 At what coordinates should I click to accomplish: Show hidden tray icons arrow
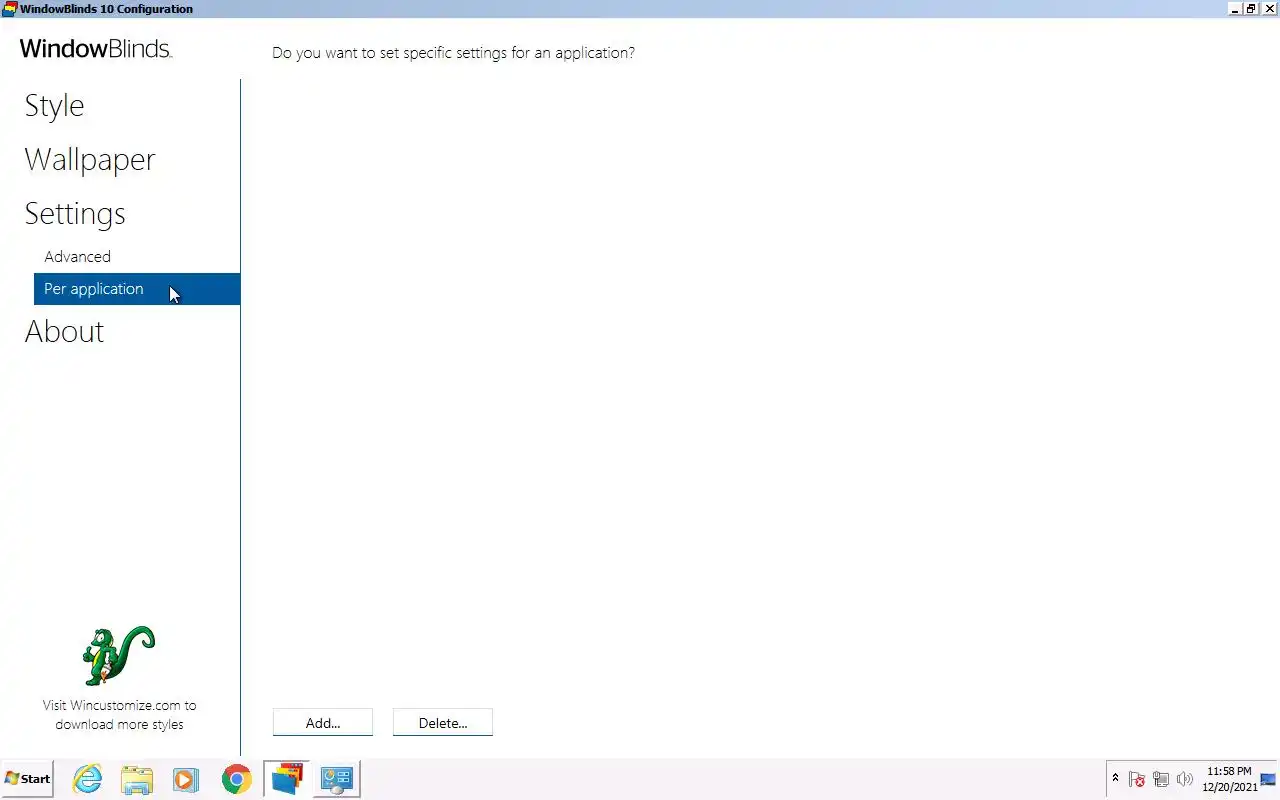click(x=1115, y=779)
